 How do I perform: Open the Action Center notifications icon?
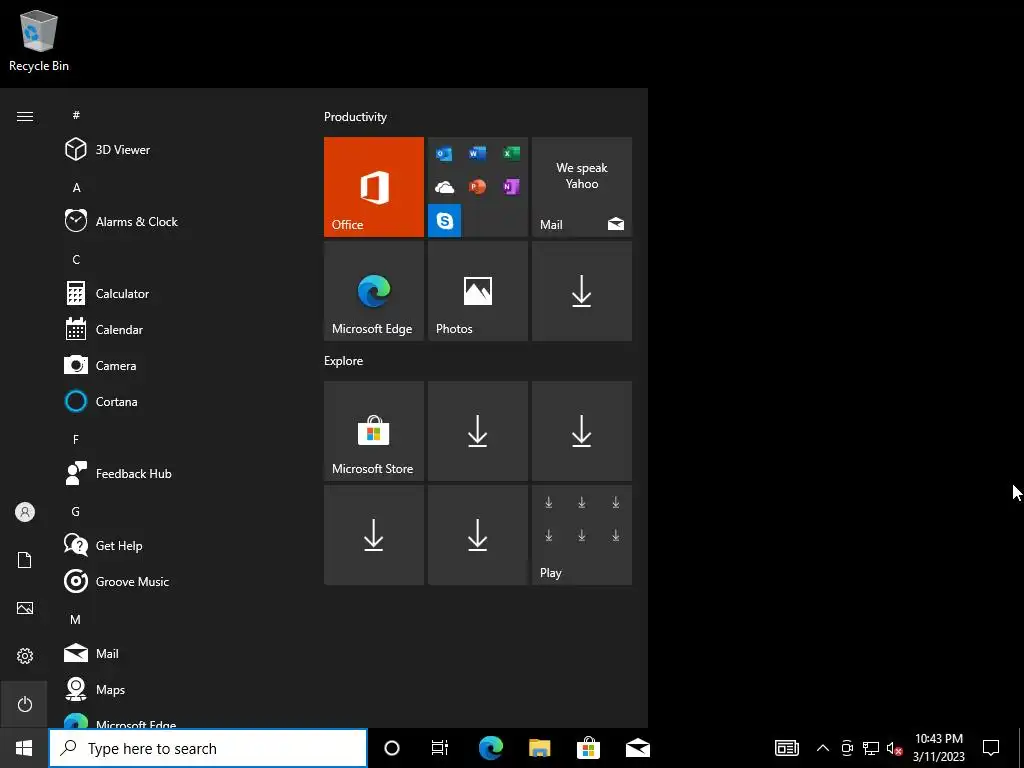click(991, 748)
